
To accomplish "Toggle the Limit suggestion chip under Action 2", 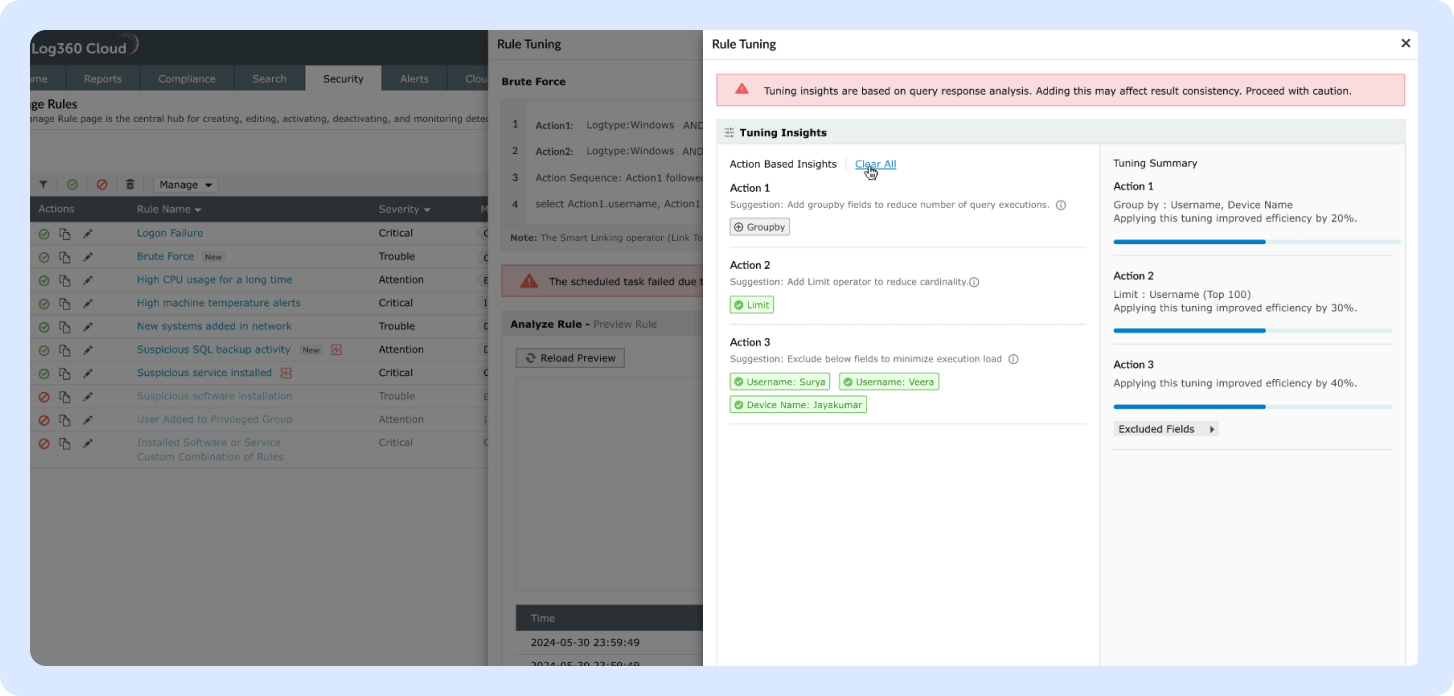I will tap(752, 305).
